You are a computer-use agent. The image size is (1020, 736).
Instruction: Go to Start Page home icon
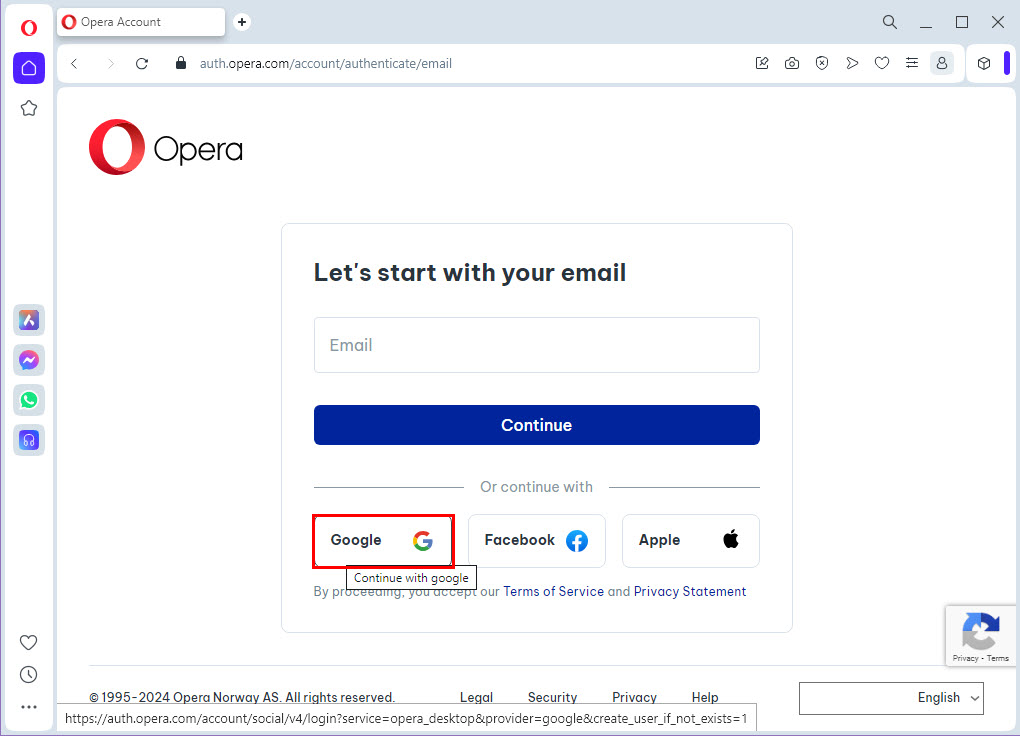29,68
